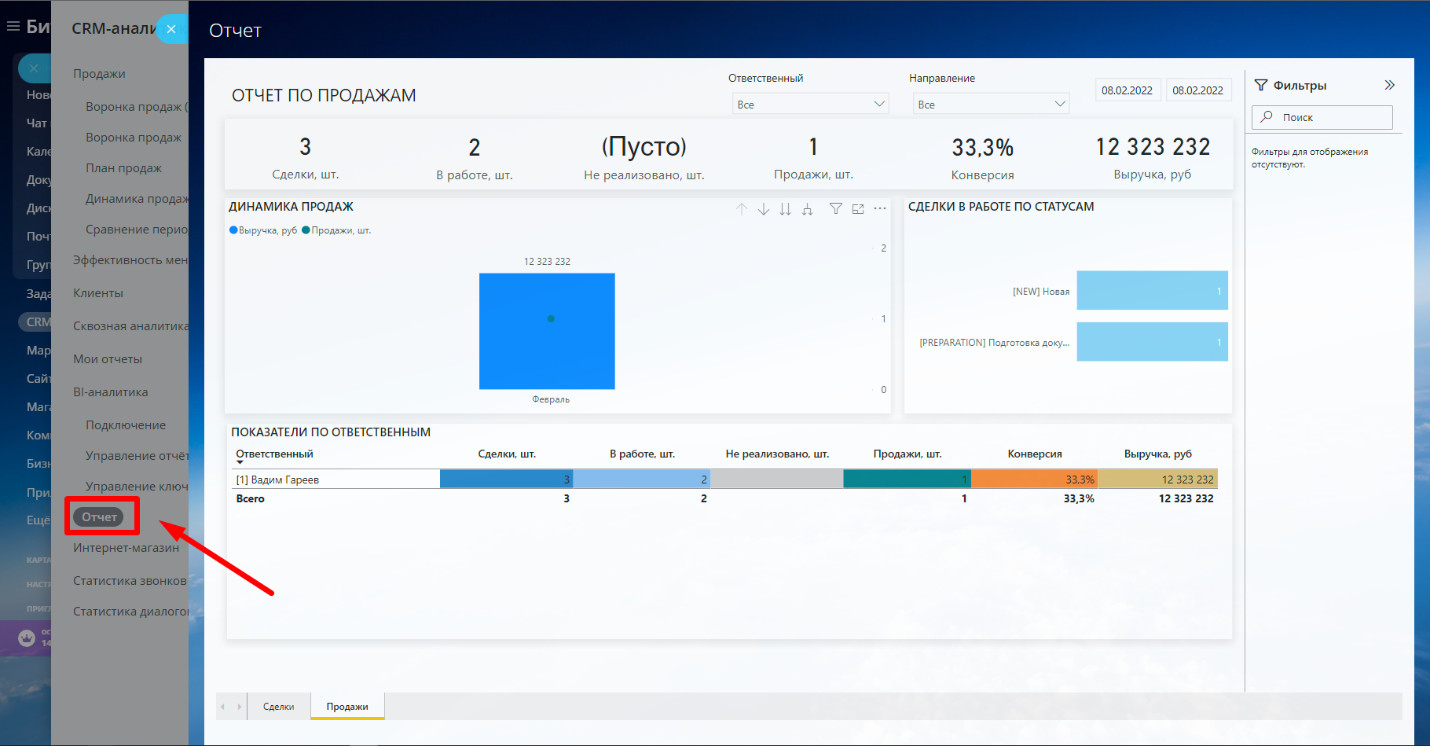
Task: Open the hamburger menu beside Битрикс logo
Action: pos(13,26)
